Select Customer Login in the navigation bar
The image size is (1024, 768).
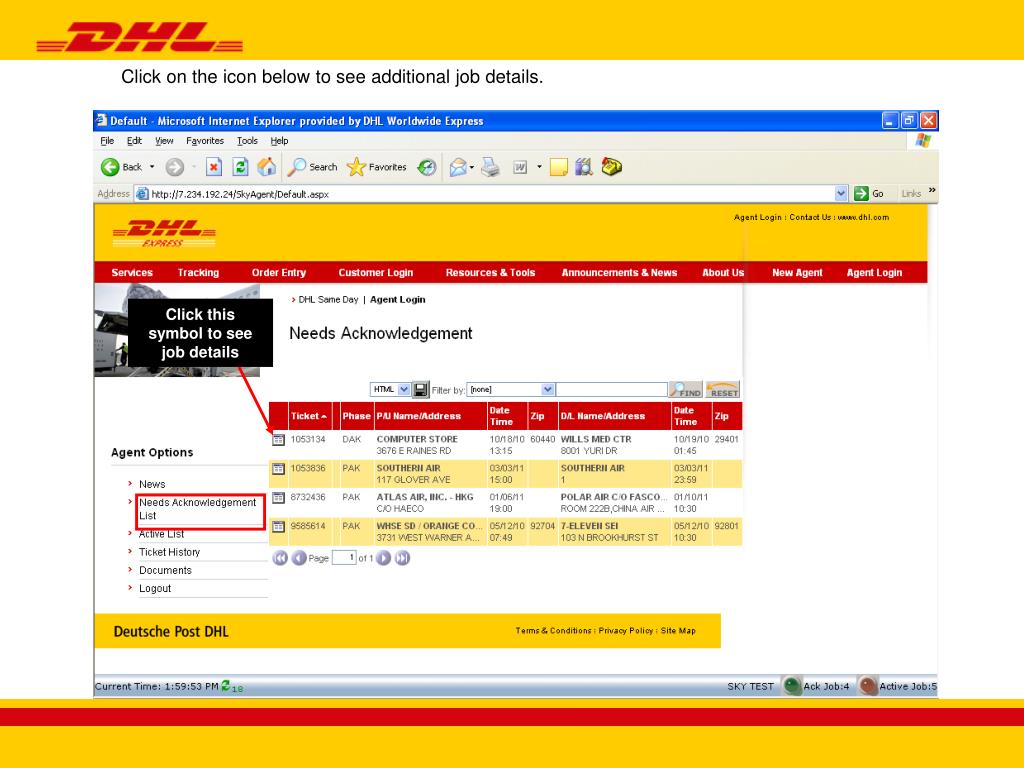coord(376,273)
